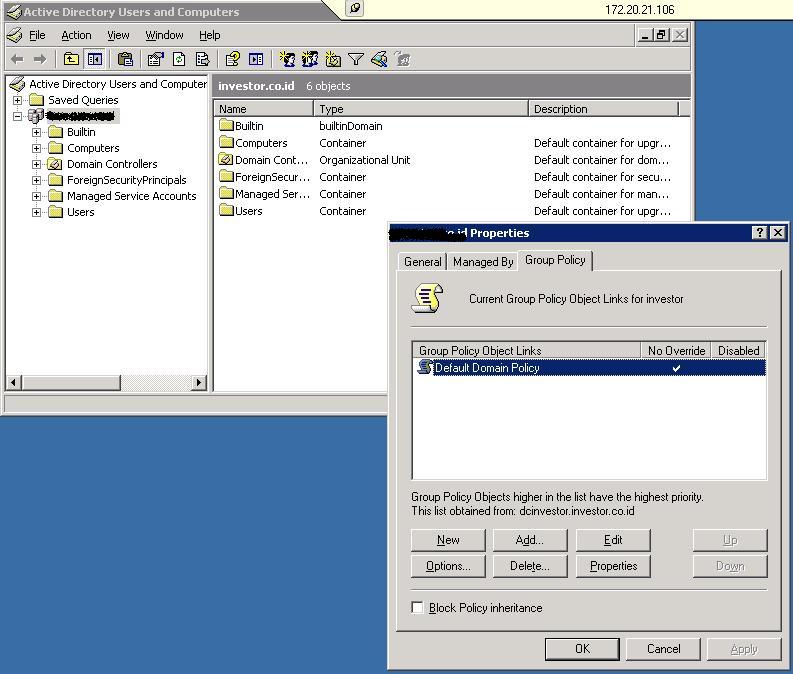Enable Block Policy inheritance checkbox

click(x=417, y=607)
